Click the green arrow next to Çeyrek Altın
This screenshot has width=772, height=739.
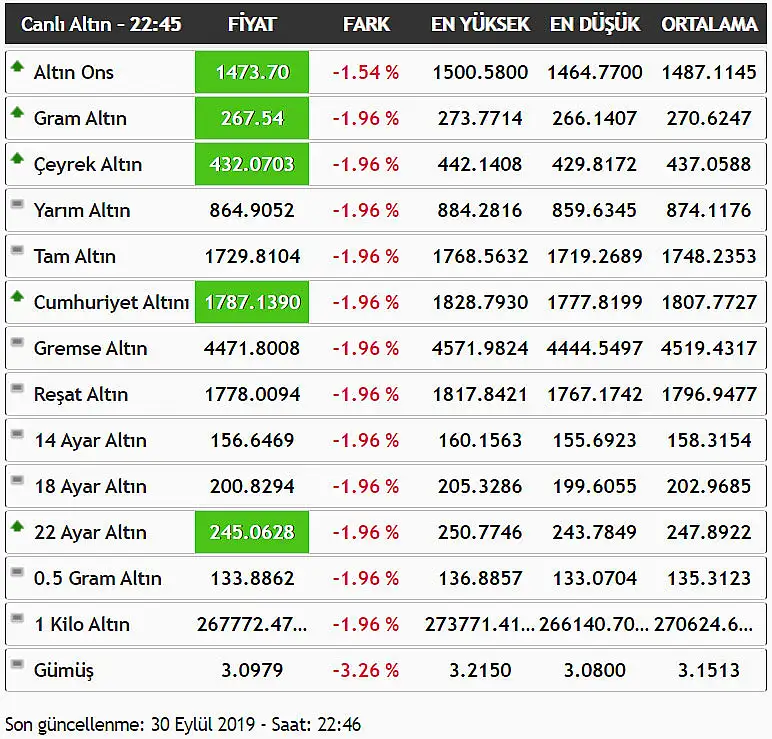tap(17, 158)
